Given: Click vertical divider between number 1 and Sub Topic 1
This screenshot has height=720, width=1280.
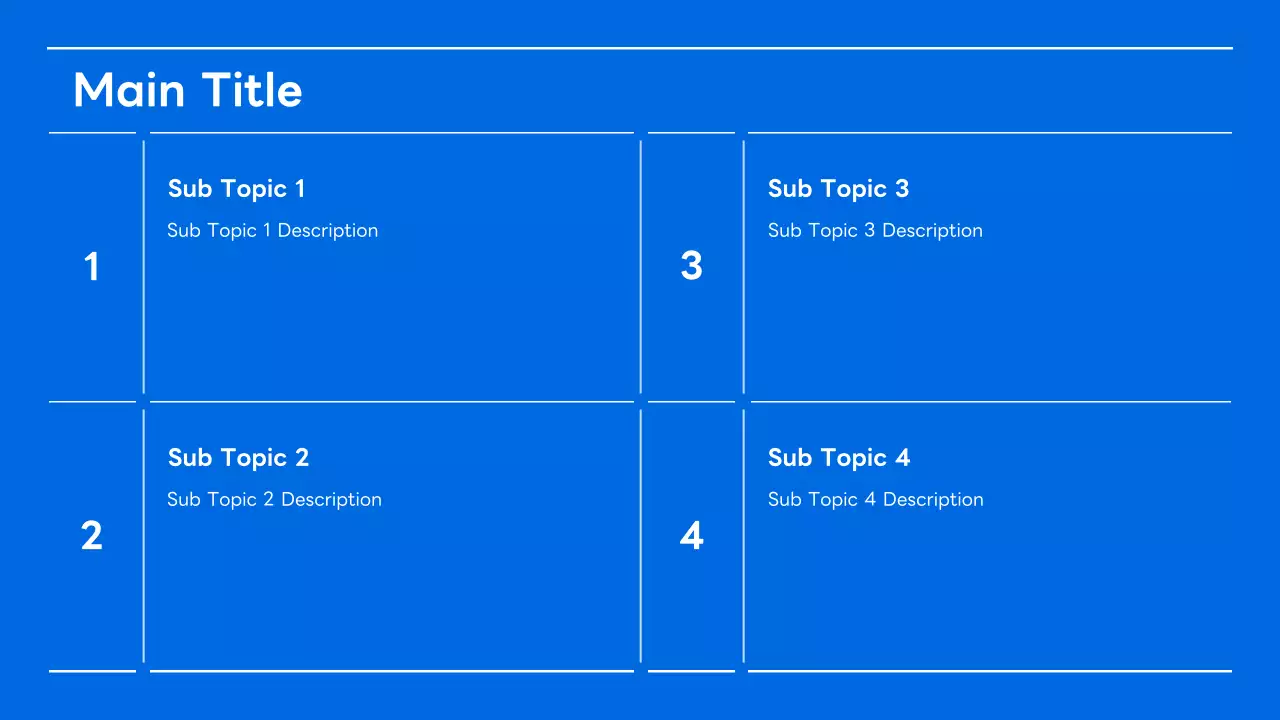Looking at the screenshot, I should [x=144, y=267].
